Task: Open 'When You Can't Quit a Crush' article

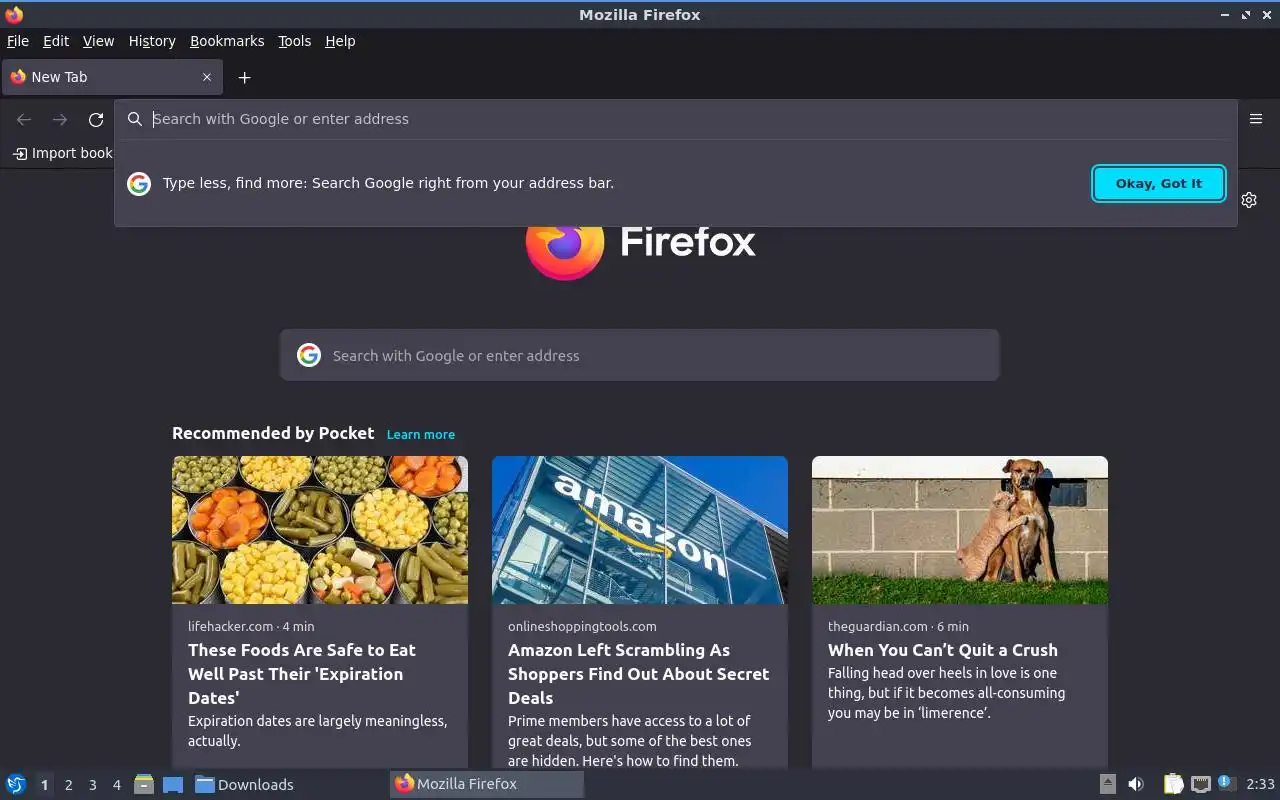Action: point(943,650)
